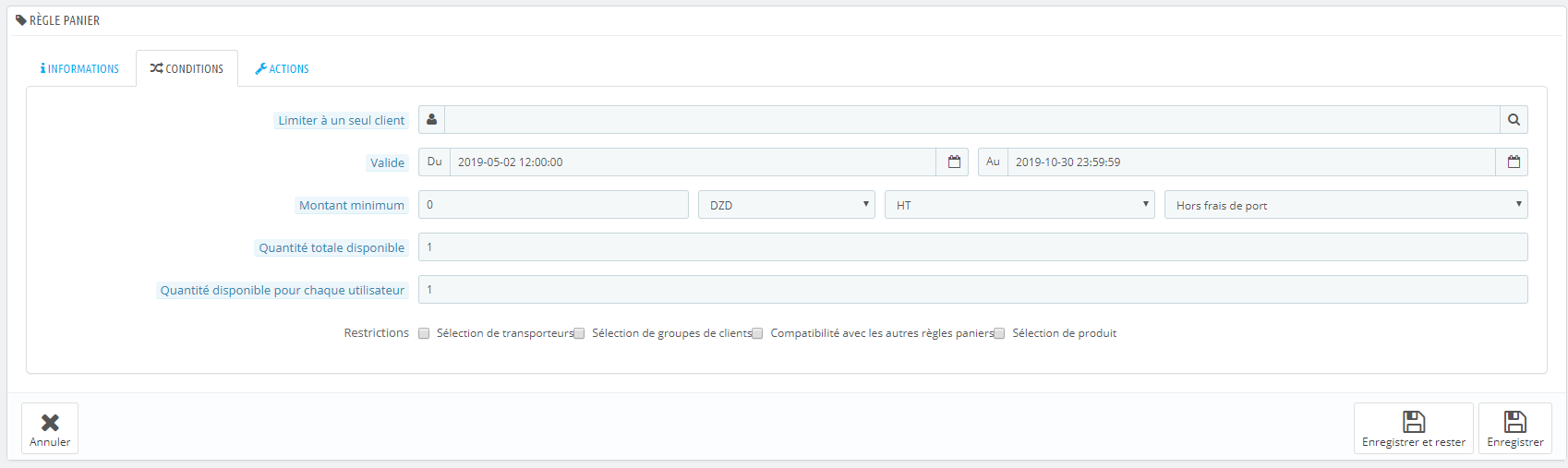Switch to the Informations tab
Viewport: 1568px width, 468px height.
(x=79, y=69)
